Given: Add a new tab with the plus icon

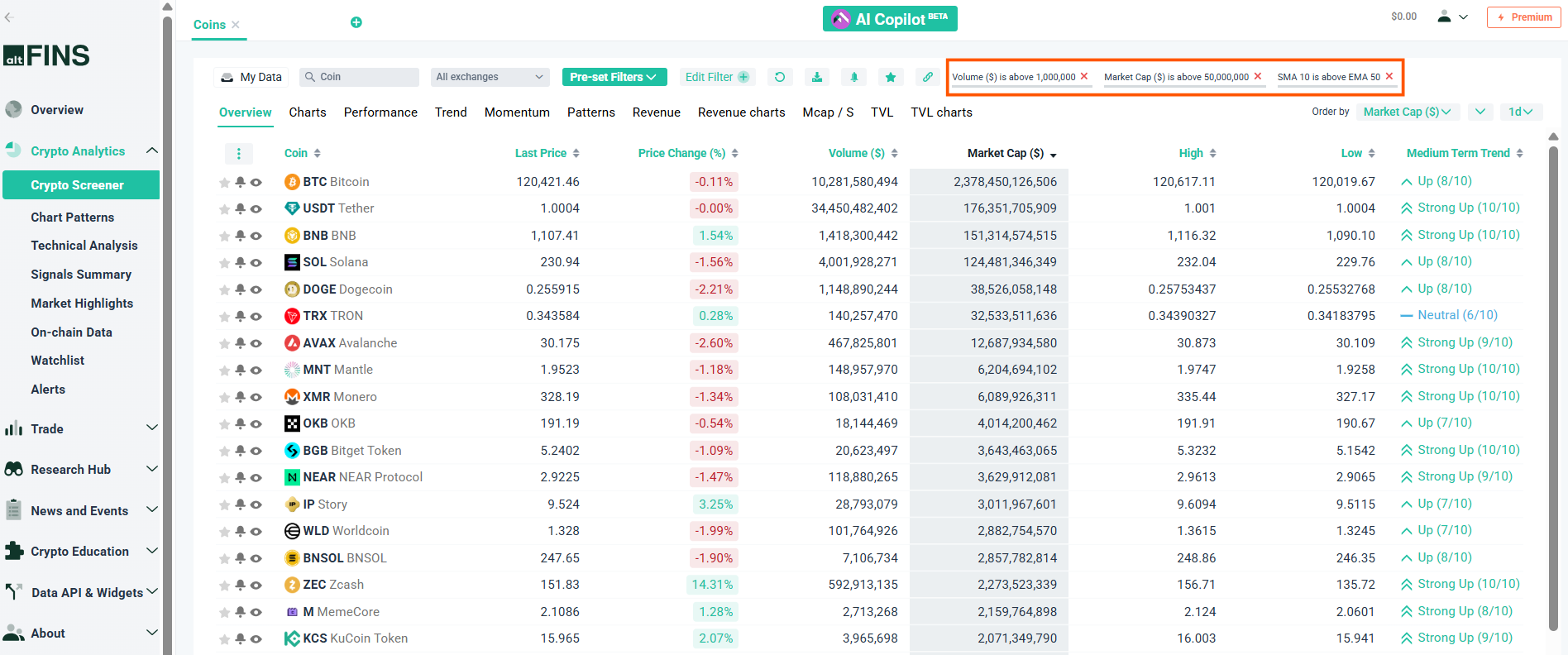Looking at the screenshot, I should coord(356,22).
